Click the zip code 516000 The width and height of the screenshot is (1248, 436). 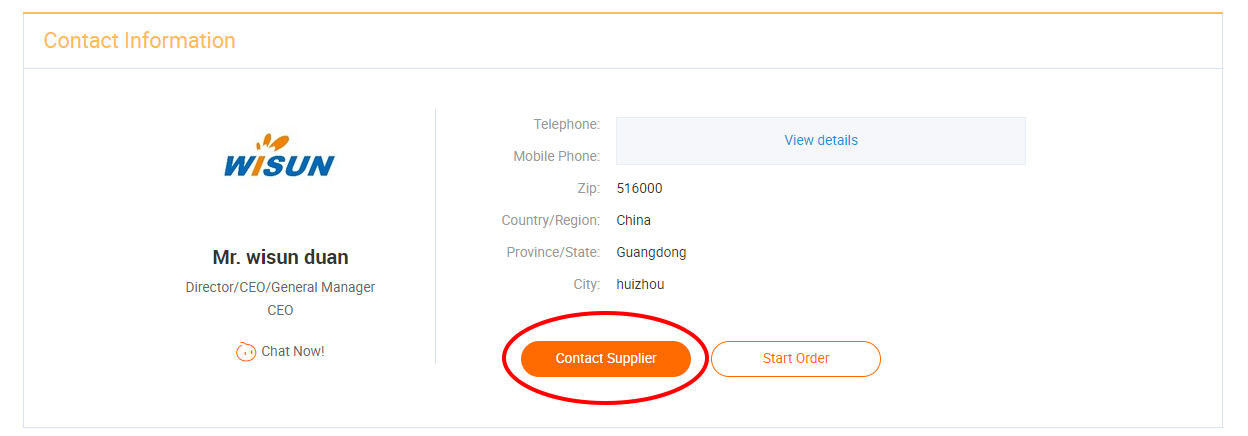(640, 189)
